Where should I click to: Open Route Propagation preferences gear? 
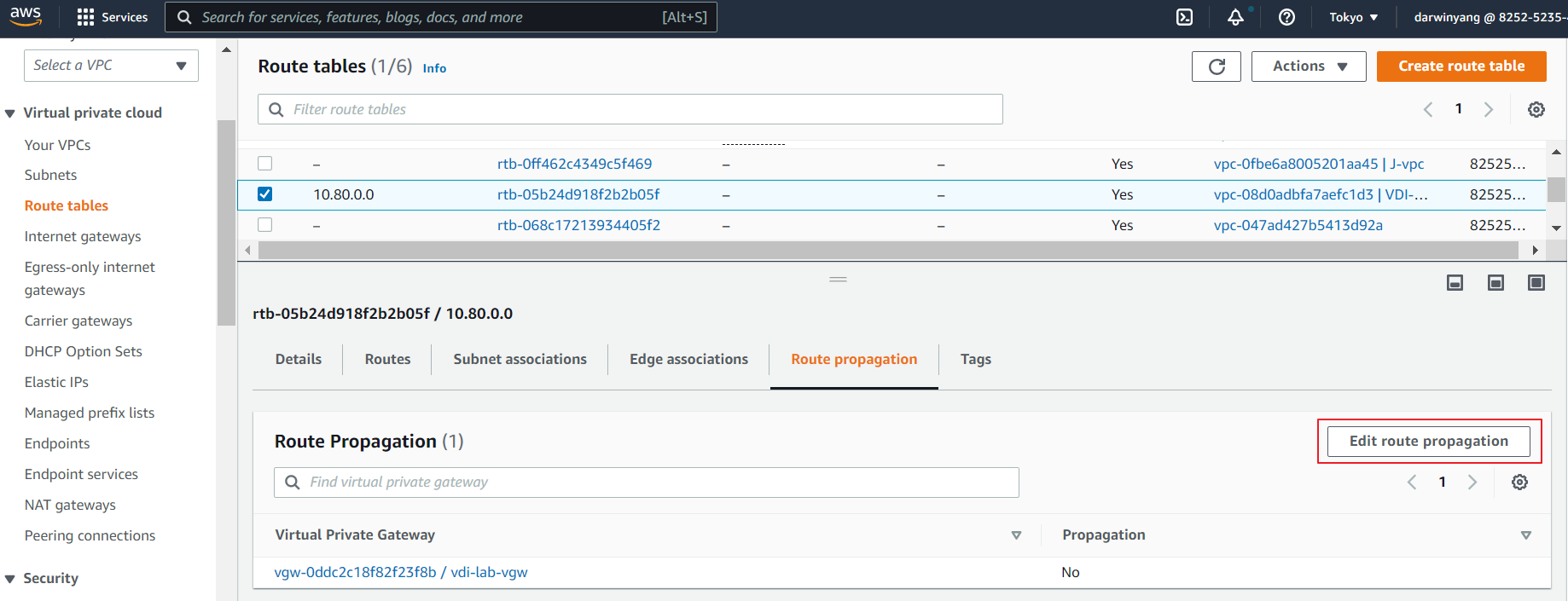pyautogui.click(x=1519, y=483)
